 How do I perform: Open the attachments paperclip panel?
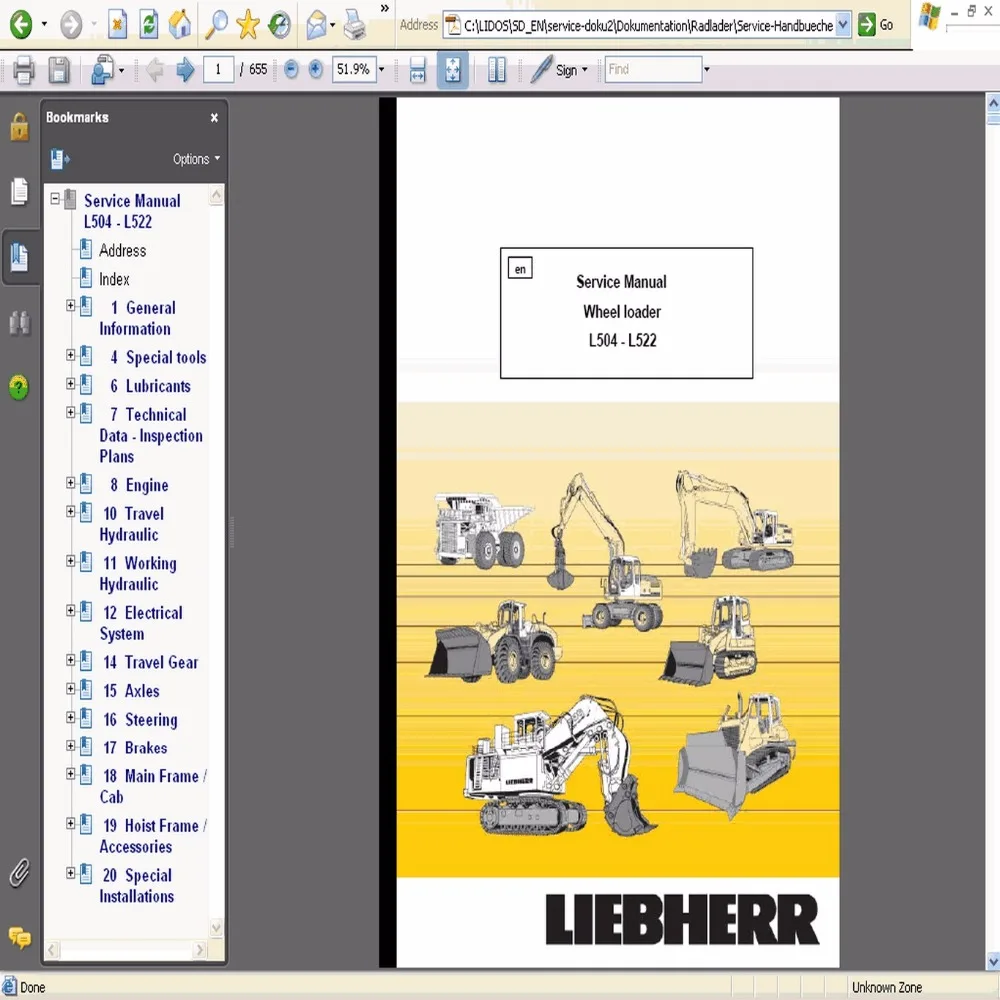tap(19, 873)
